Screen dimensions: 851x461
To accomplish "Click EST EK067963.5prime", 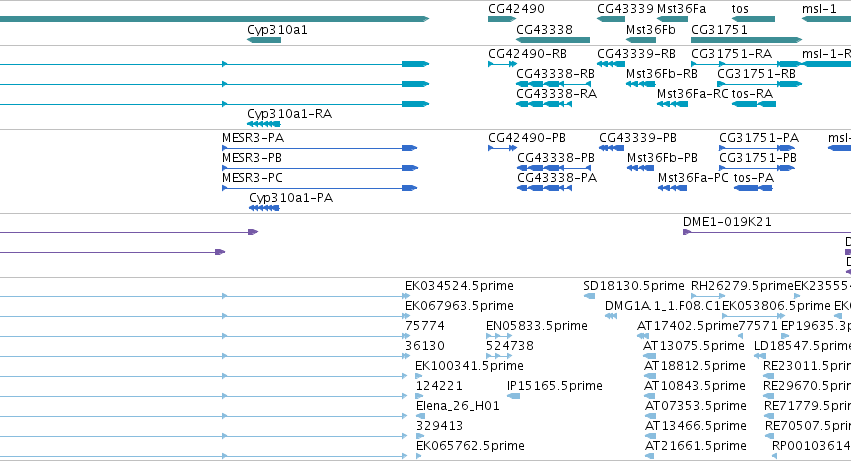I will click(x=459, y=306).
